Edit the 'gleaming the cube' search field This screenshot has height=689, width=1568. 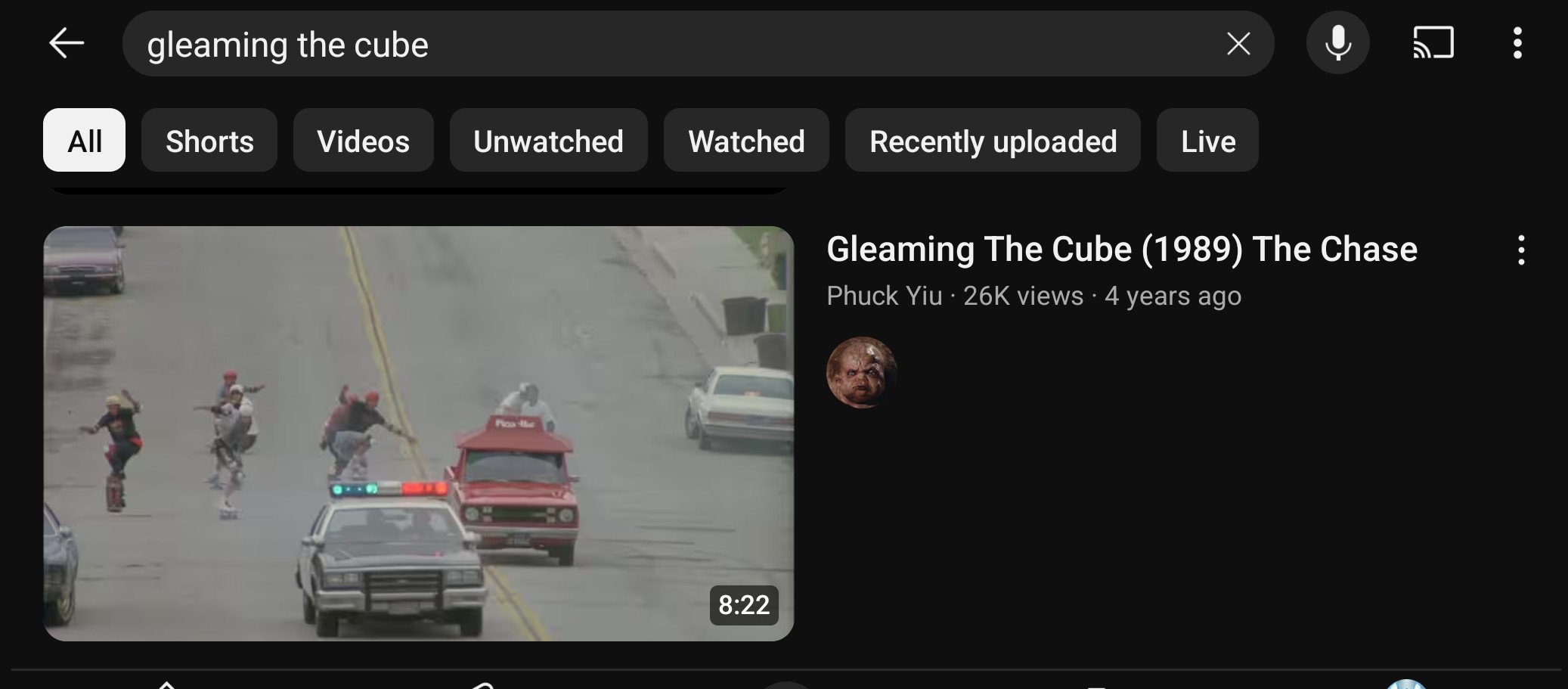point(673,44)
